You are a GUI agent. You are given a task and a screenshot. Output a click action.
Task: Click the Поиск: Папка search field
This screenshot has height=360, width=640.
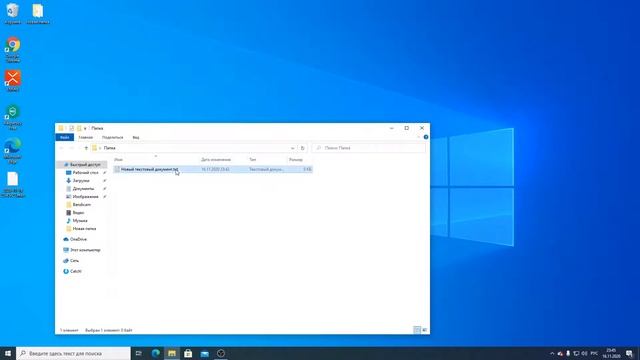(369, 148)
